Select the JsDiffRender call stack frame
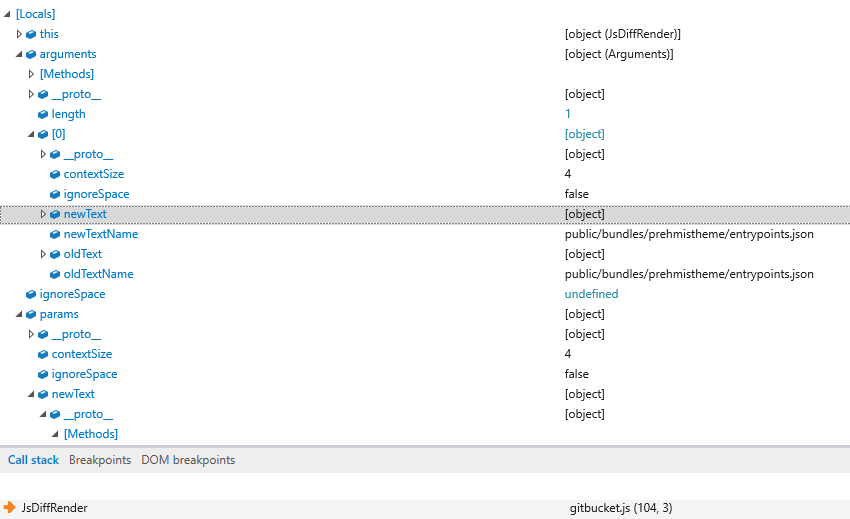Image resolution: width=850 pixels, height=519 pixels. pyautogui.click(x=425, y=508)
